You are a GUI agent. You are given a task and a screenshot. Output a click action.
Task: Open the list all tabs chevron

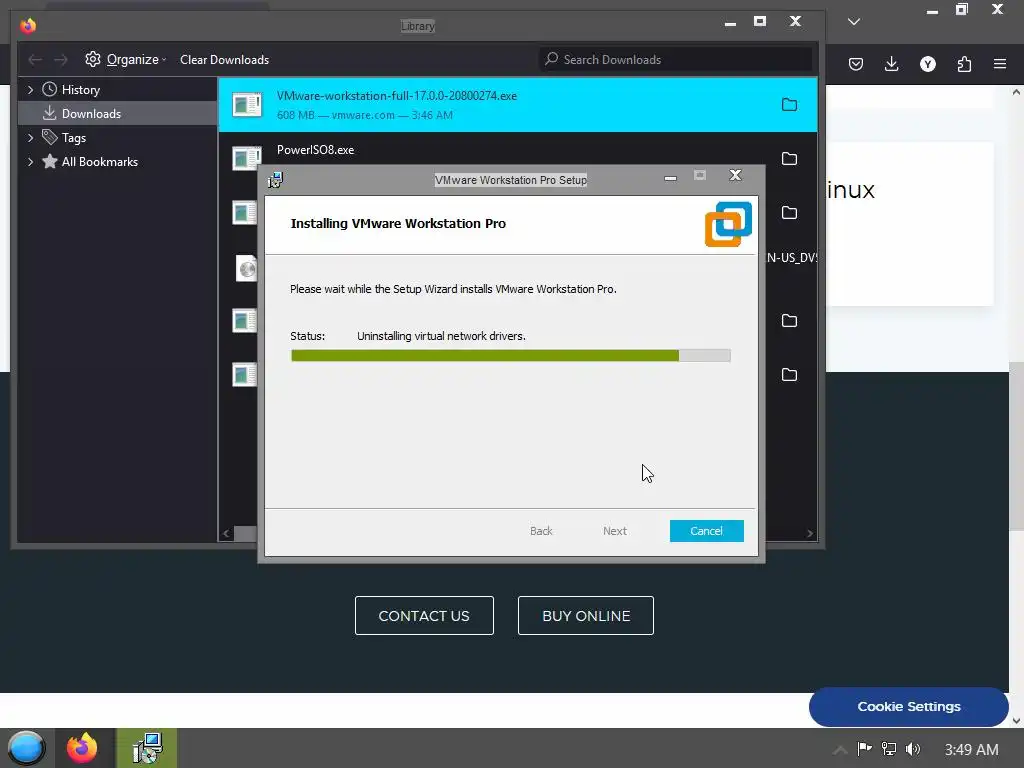tap(854, 22)
